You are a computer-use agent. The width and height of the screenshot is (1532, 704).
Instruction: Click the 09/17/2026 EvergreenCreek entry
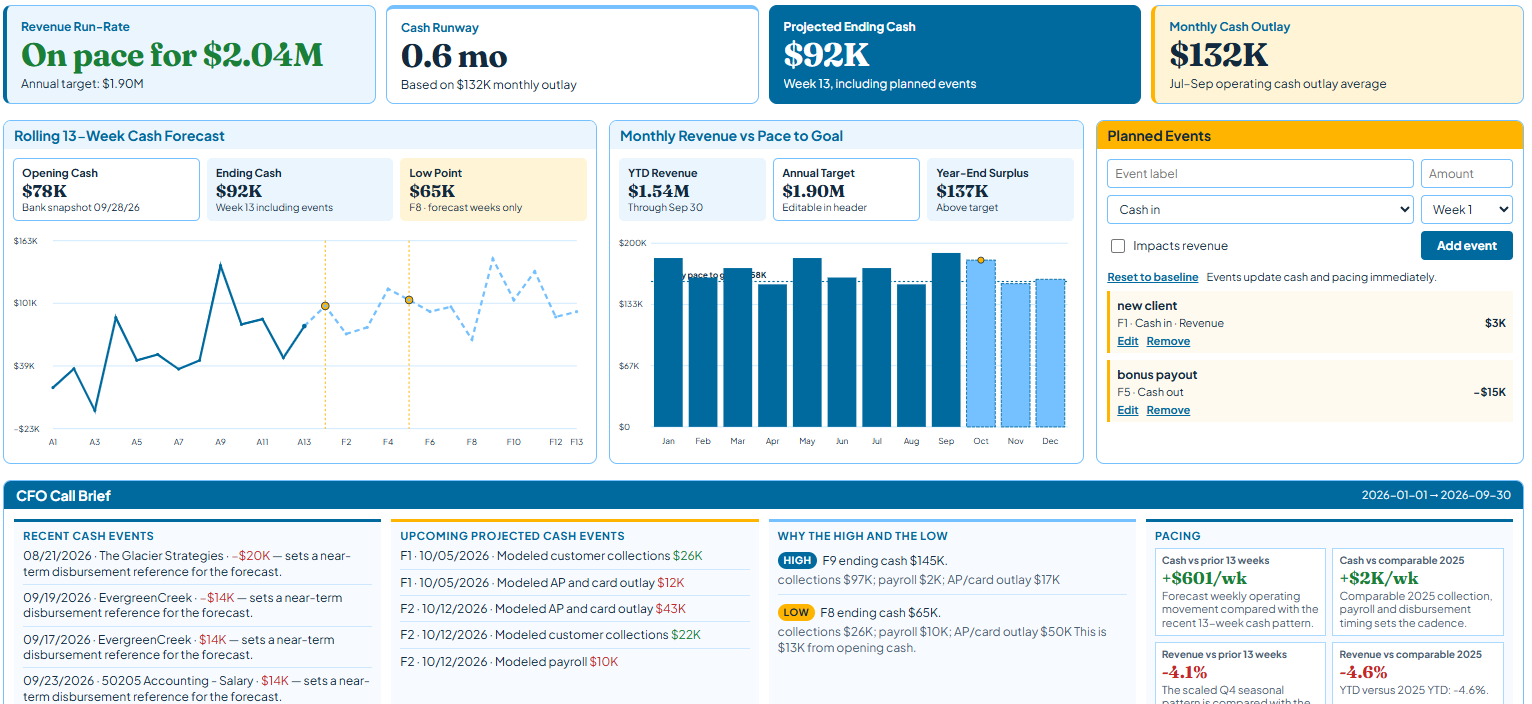tap(197, 647)
